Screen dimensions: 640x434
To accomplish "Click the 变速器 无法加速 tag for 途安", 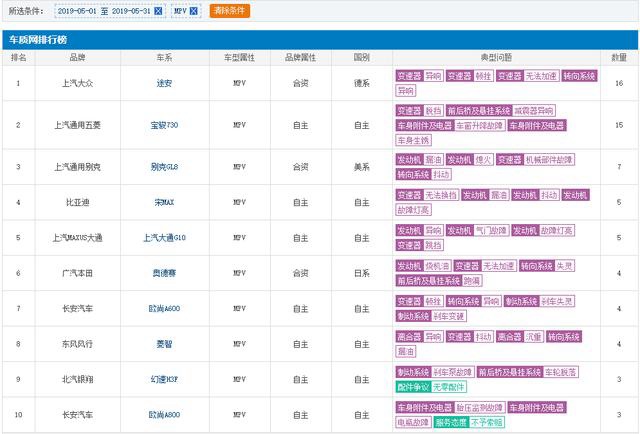I will [x=527, y=76].
